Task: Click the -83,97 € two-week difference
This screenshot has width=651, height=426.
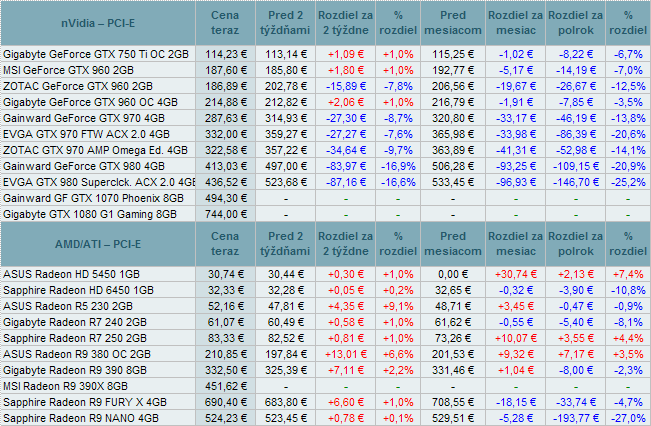Action: (346, 166)
